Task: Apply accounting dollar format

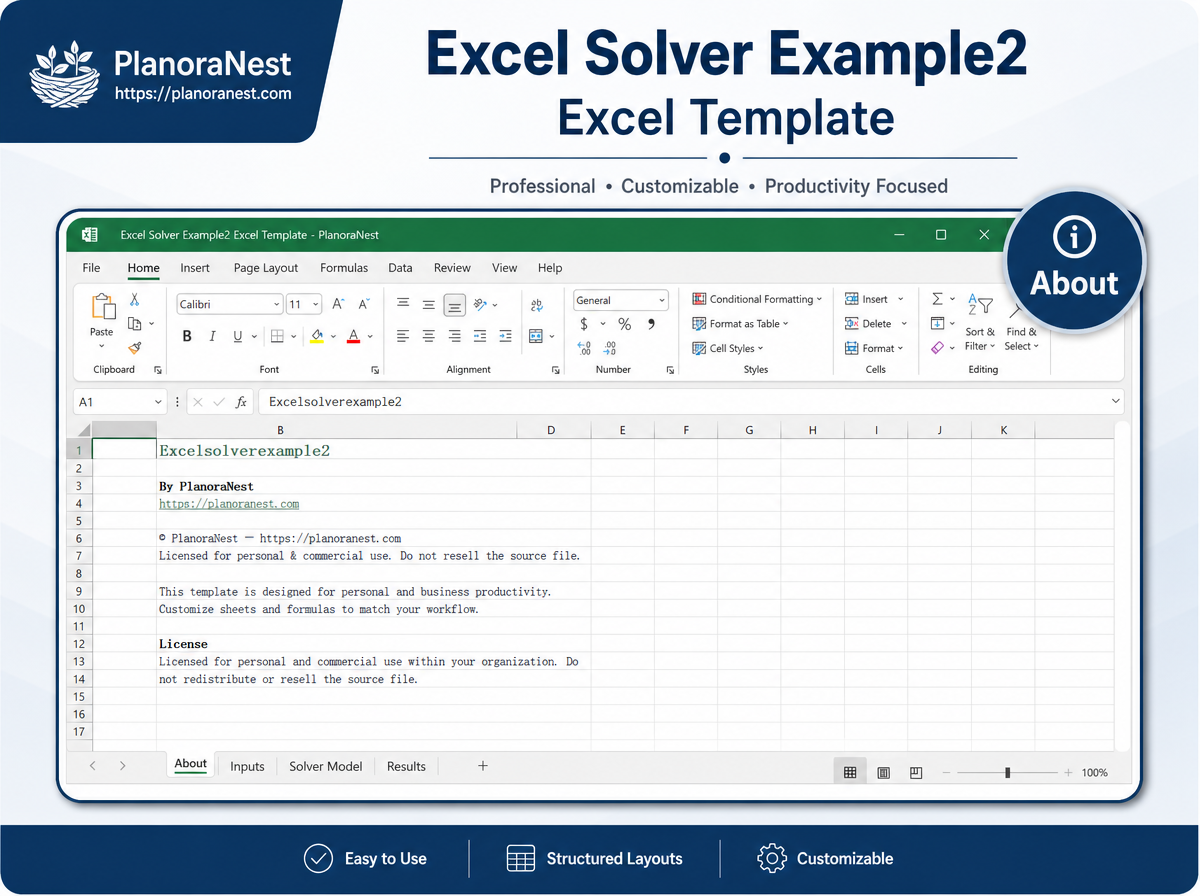Action: (584, 324)
